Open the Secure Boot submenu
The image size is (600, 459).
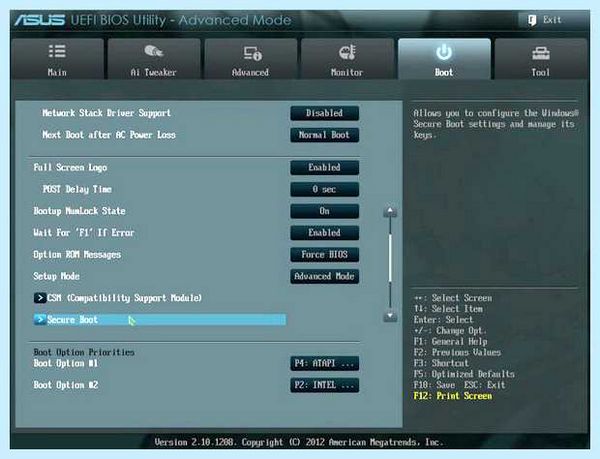pos(160,319)
